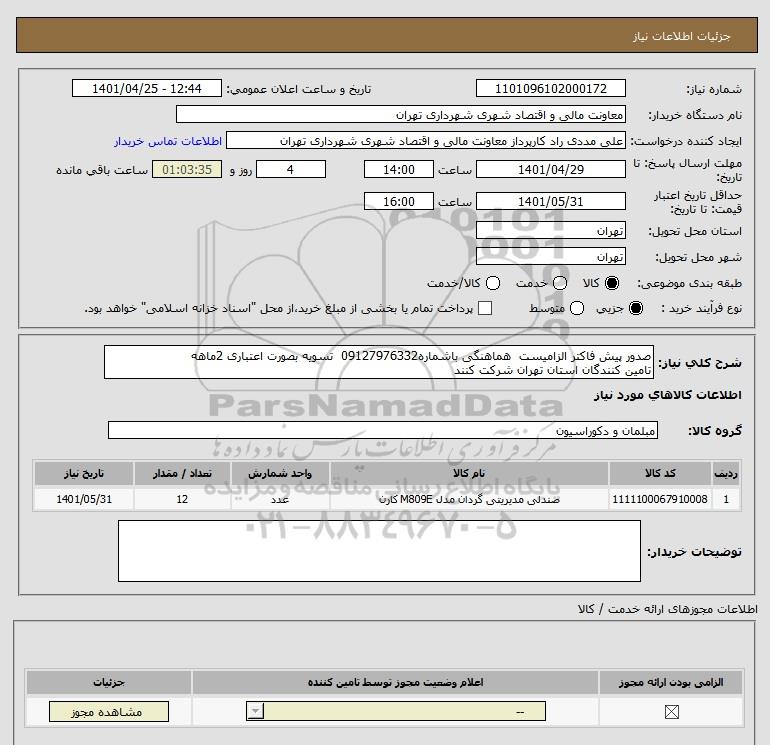Click the تعداد / مقدار column header

[x=182, y=473]
